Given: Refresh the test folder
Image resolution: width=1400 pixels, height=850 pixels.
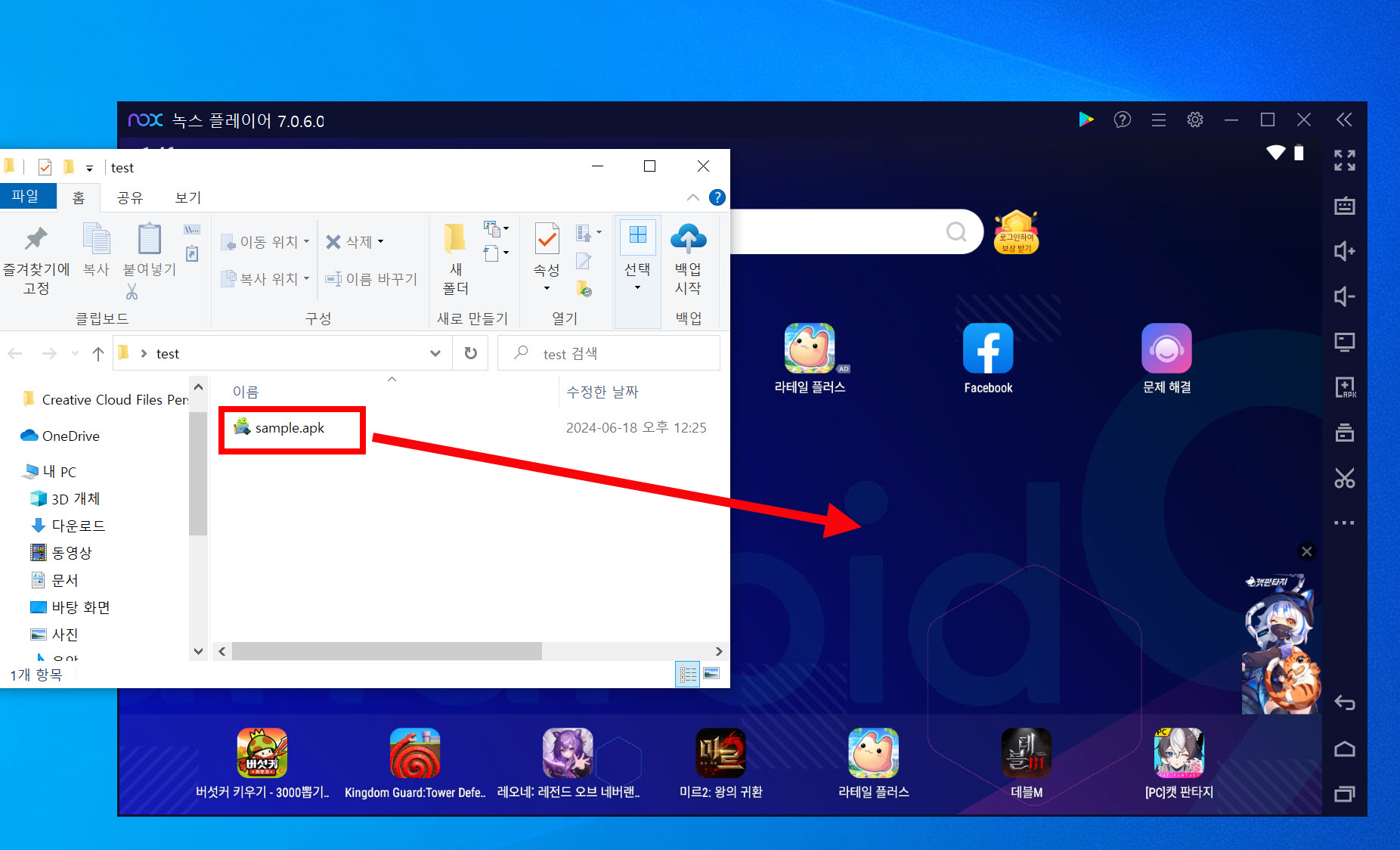Looking at the screenshot, I should (x=470, y=353).
